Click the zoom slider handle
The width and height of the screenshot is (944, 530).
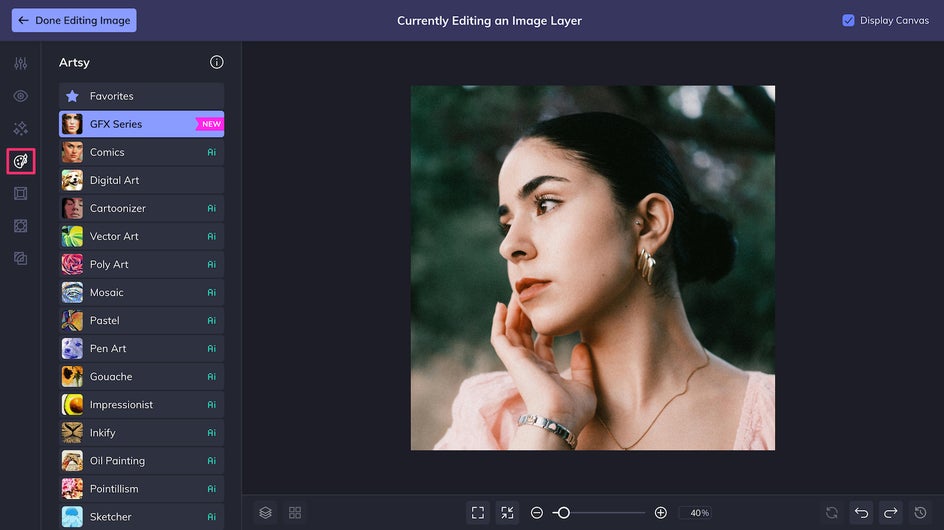click(564, 513)
